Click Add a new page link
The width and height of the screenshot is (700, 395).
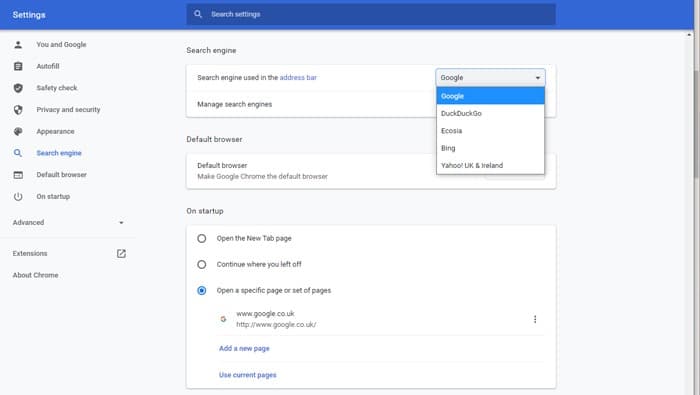coord(244,349)
